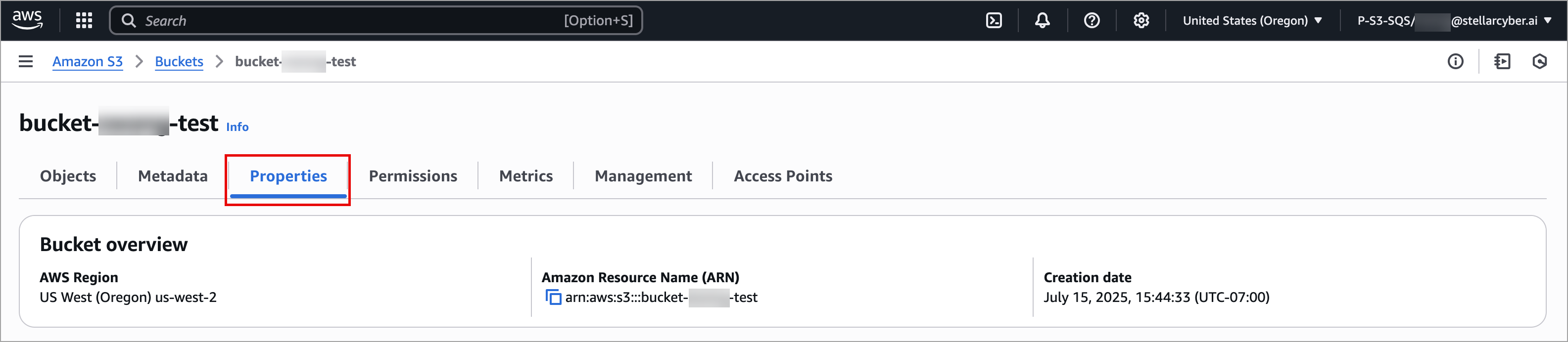Launch CloudShell from the top bar
1568x342 pixels.
tap(994, 21)
